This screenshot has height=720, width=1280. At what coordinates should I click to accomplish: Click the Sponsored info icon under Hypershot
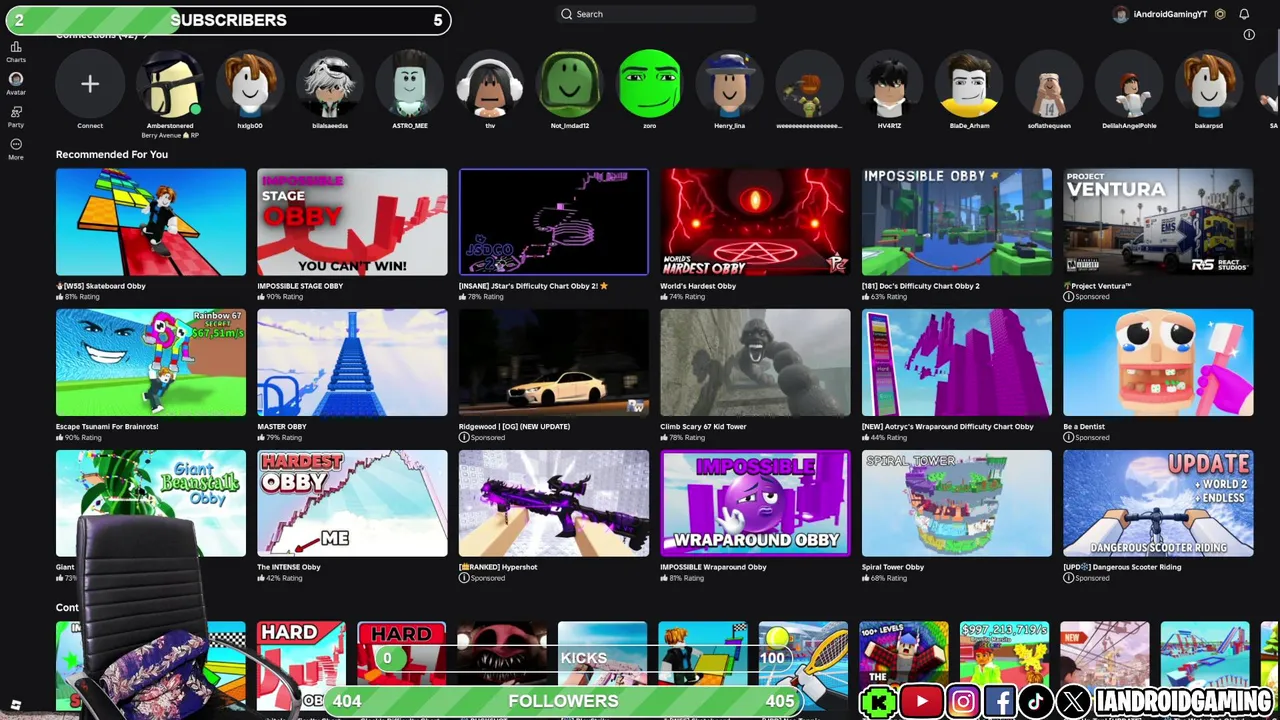tap(464, 578)
